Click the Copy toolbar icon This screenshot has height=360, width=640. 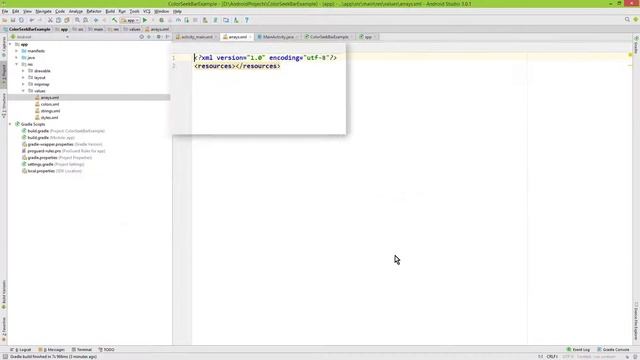pyautogui.click(x=58, y=20)
